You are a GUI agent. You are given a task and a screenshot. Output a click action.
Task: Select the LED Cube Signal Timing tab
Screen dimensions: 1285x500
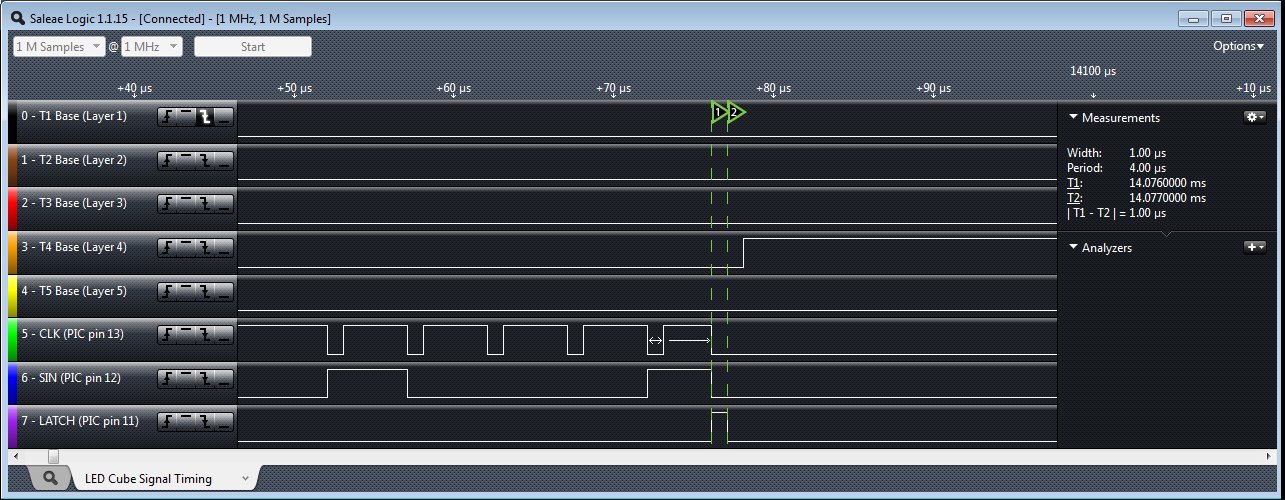(x=148, y=479)
